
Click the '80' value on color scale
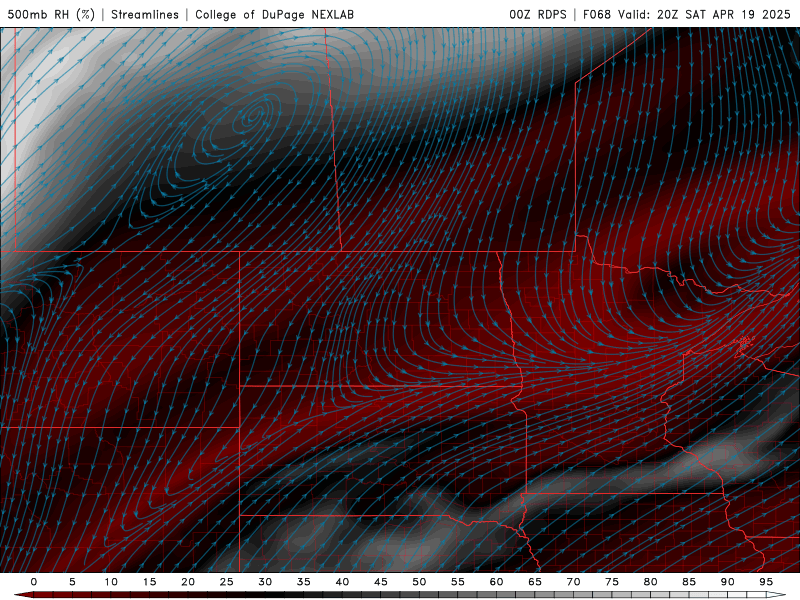point(651,582)
